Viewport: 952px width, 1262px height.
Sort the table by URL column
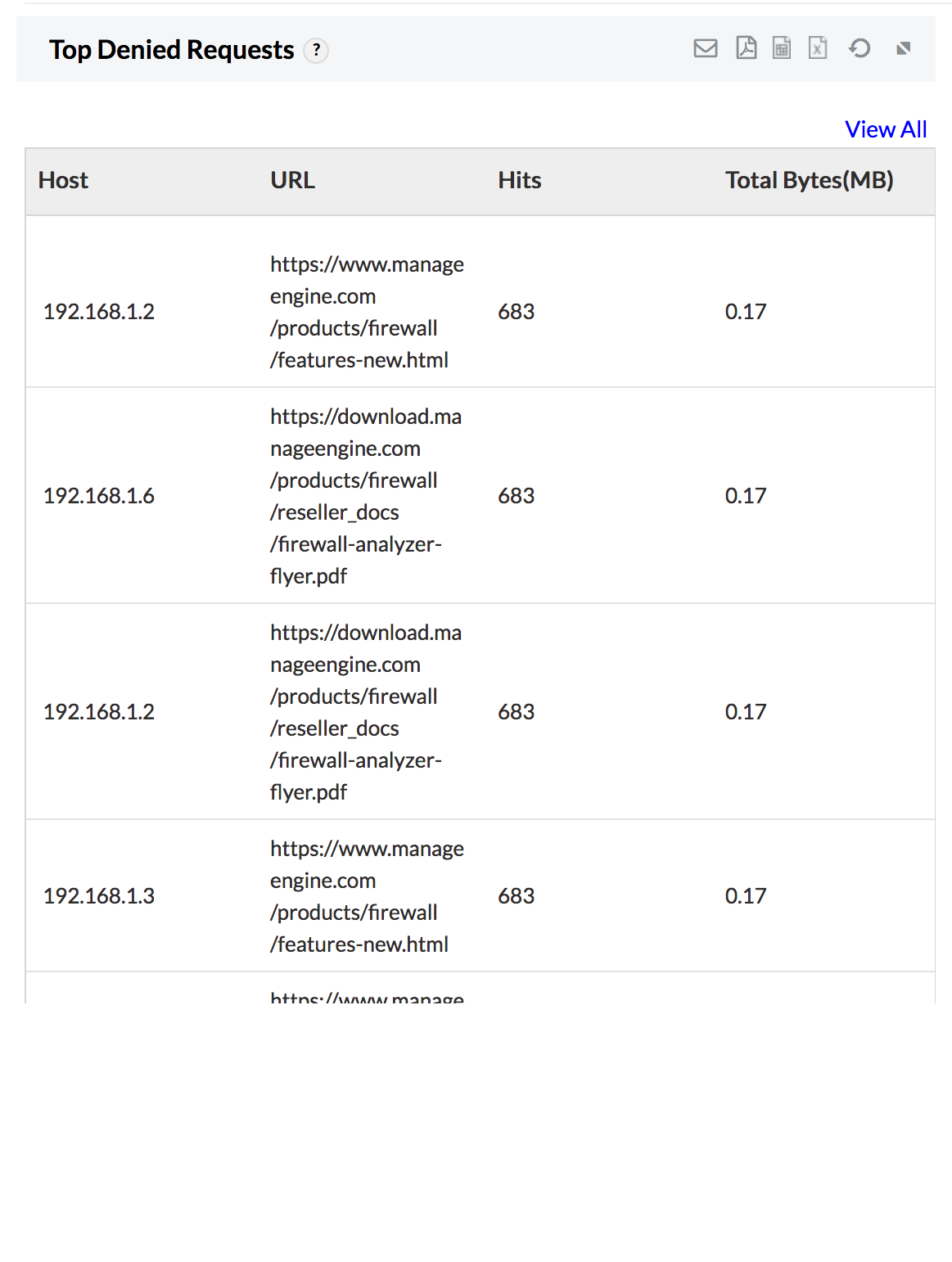click(293, 180)
